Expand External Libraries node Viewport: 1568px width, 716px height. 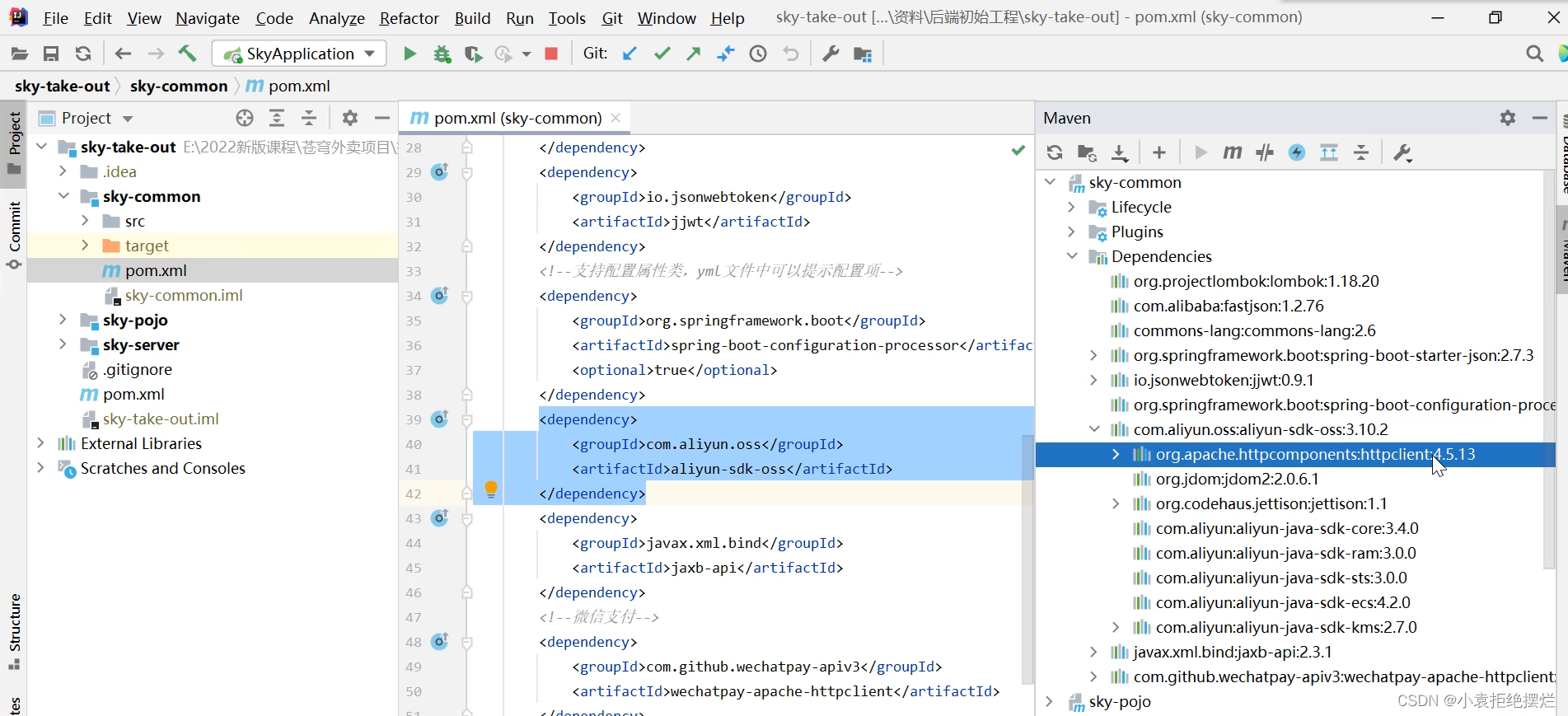[40, 443]
